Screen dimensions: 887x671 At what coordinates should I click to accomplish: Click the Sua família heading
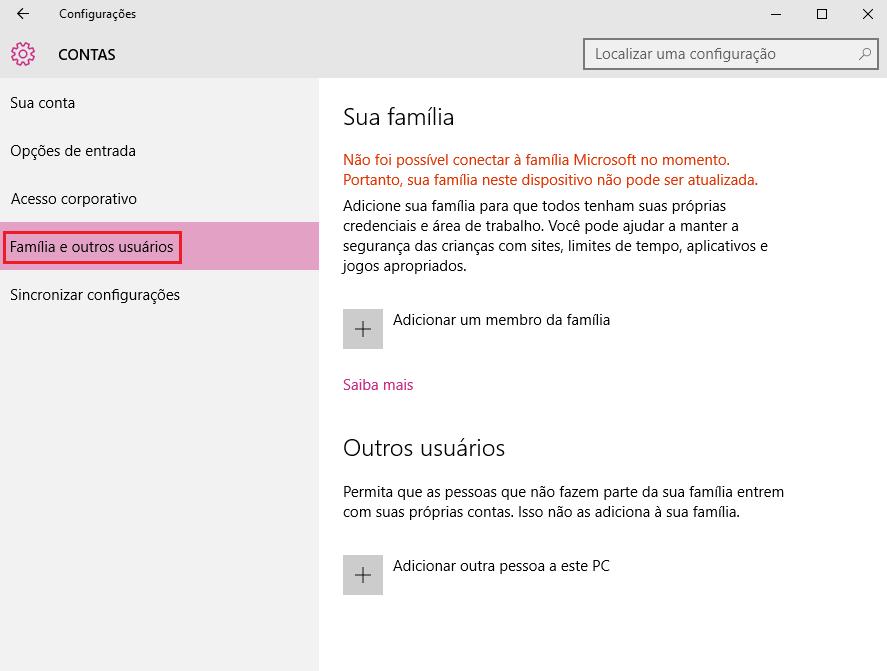pyautogui.click(x=398, y=117)
